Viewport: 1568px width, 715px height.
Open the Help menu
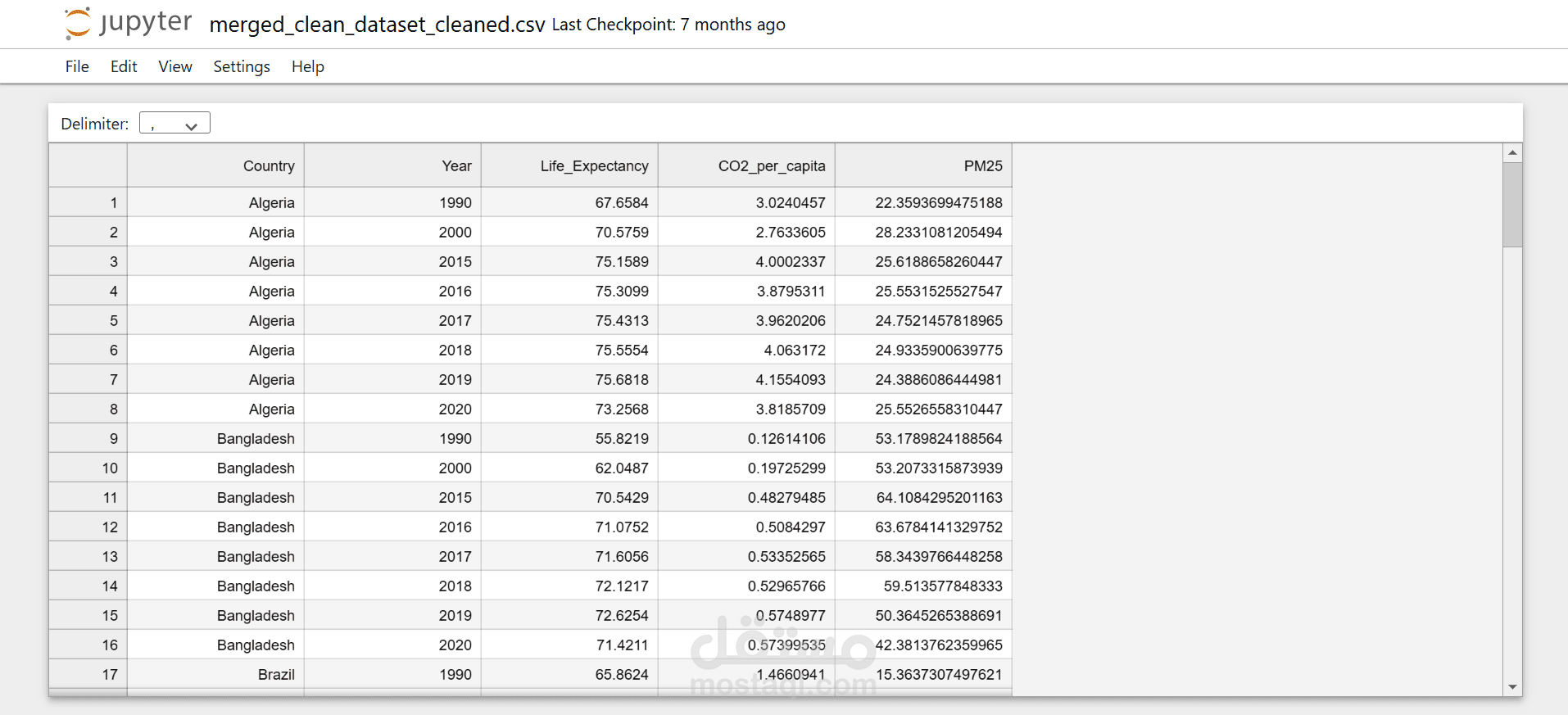(x=308, y=66)
